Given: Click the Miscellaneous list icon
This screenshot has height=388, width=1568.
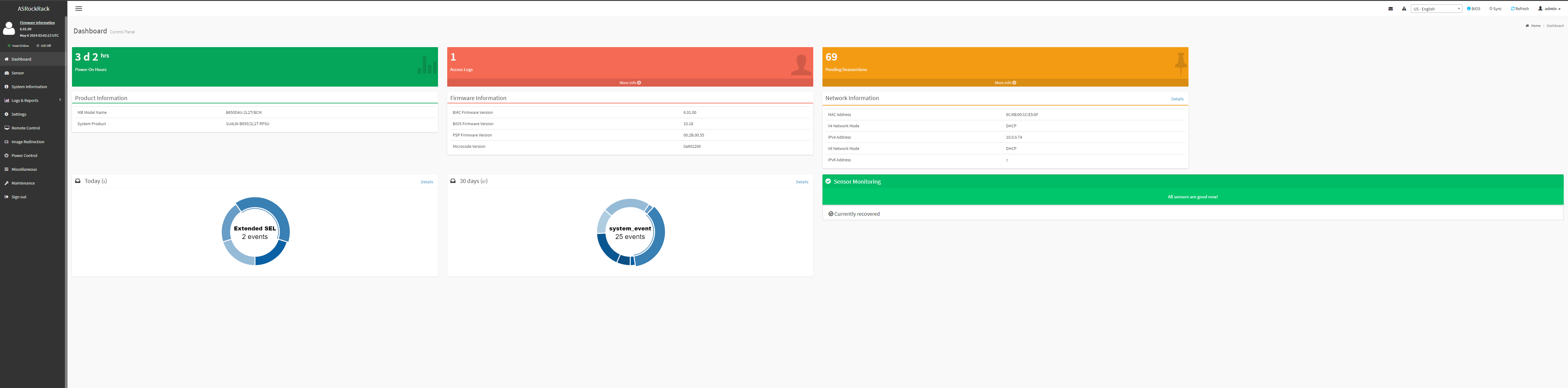Looking at the screenshot, I should pyautogui.click(x=6, y=169).
